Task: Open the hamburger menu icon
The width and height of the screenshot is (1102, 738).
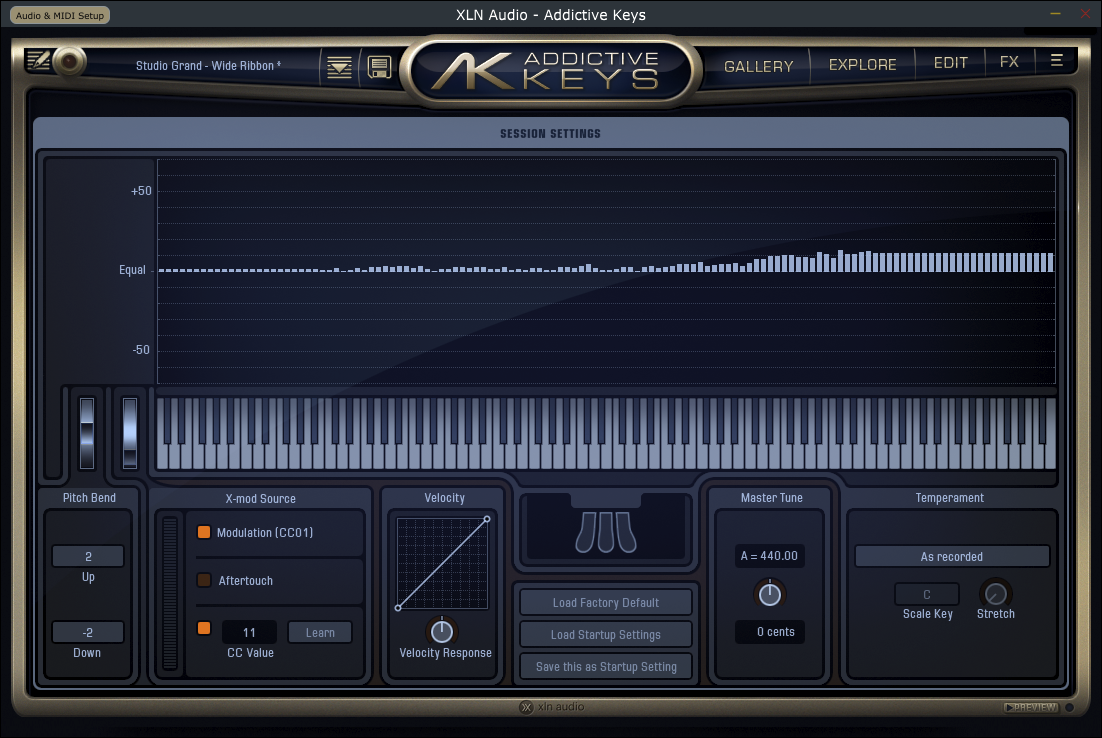Action: coord(1056,60)
